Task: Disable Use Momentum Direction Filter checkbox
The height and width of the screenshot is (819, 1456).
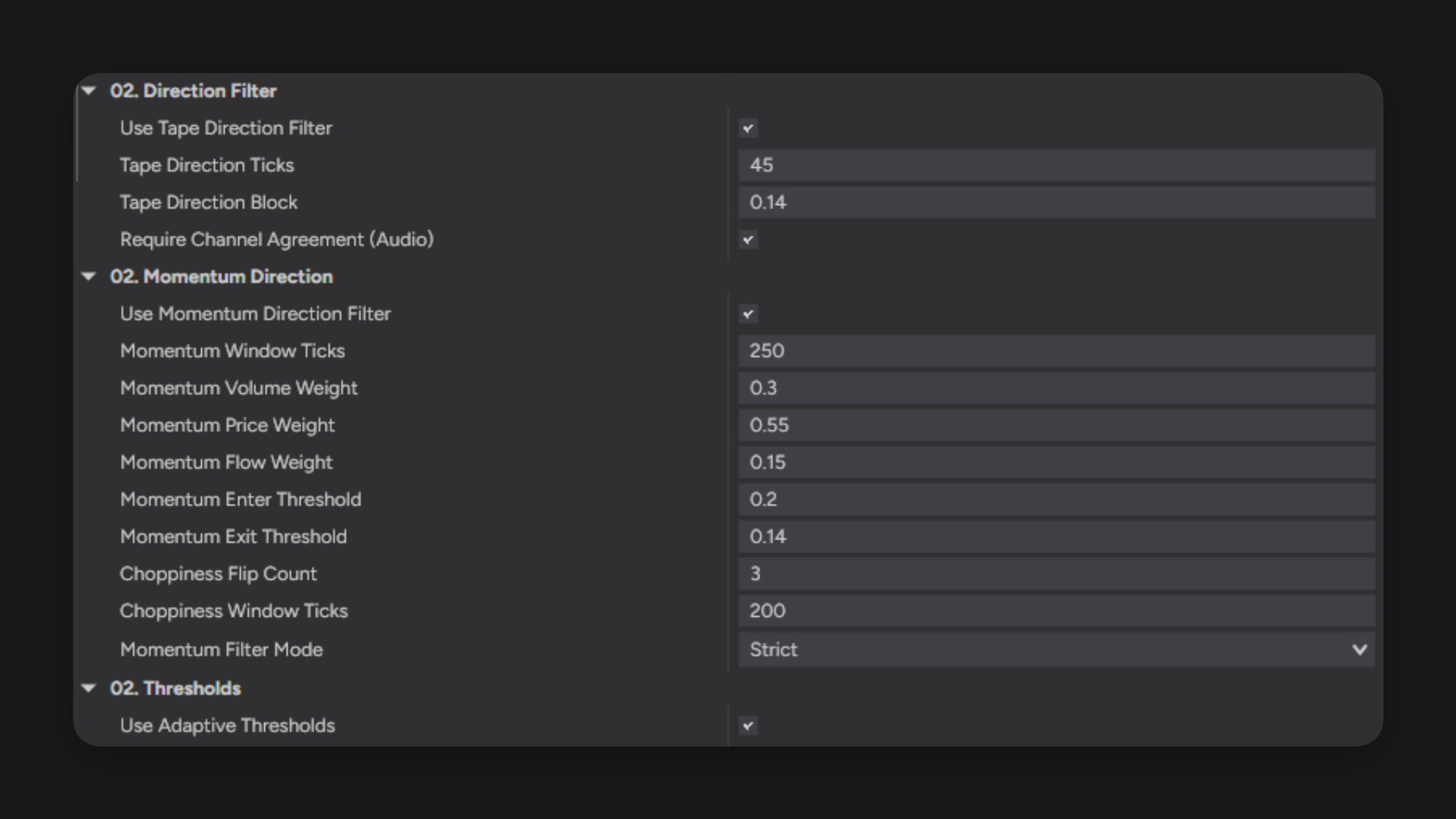Action: point(748,314)
